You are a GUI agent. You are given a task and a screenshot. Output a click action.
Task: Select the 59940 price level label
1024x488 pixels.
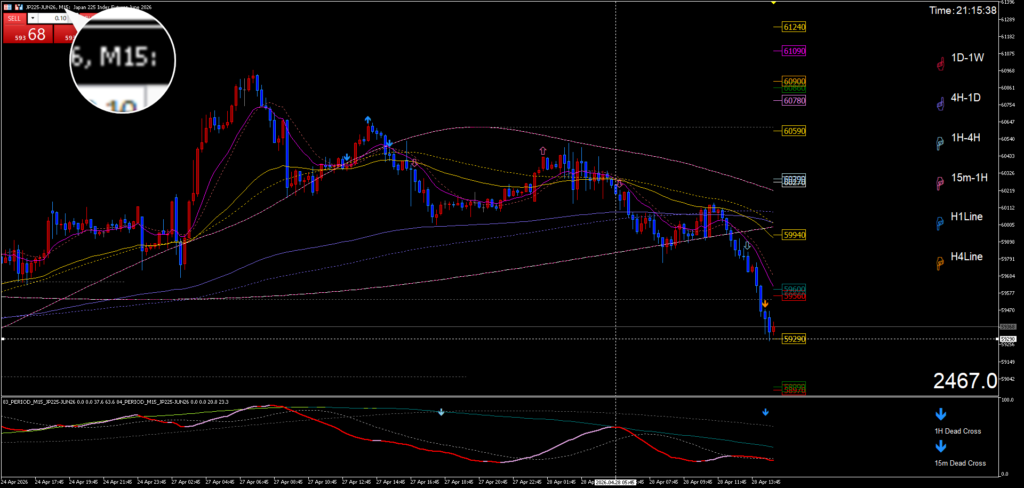coord(795,234)
